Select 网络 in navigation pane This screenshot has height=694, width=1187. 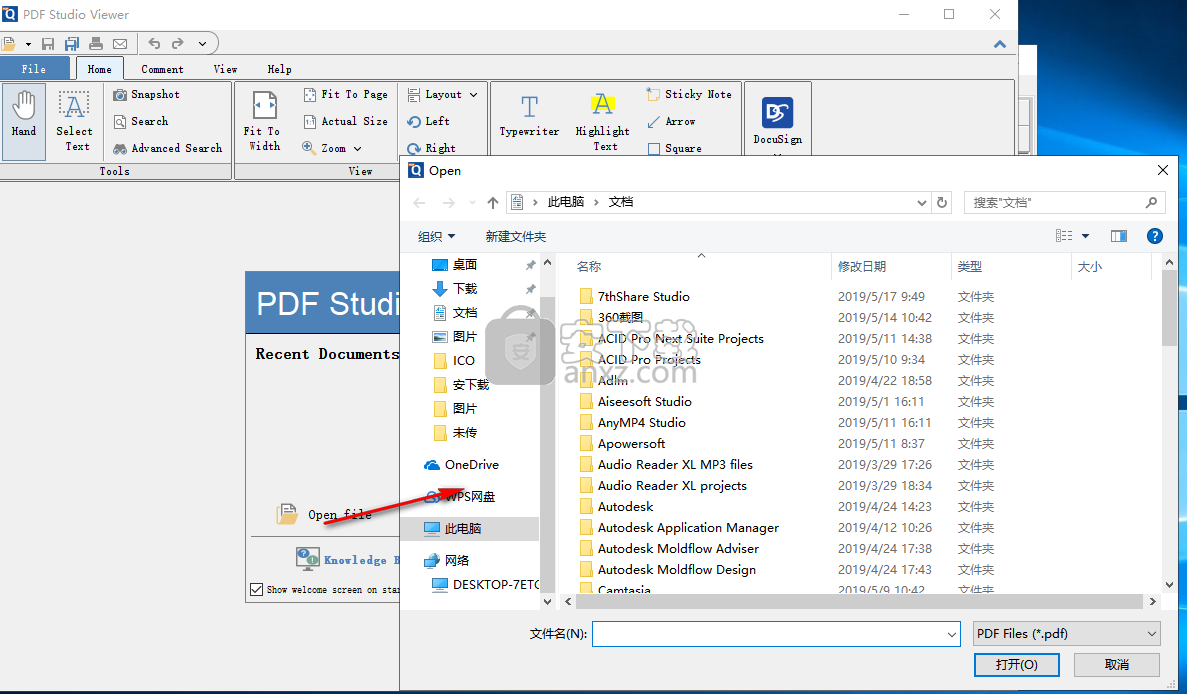point(456,560)
